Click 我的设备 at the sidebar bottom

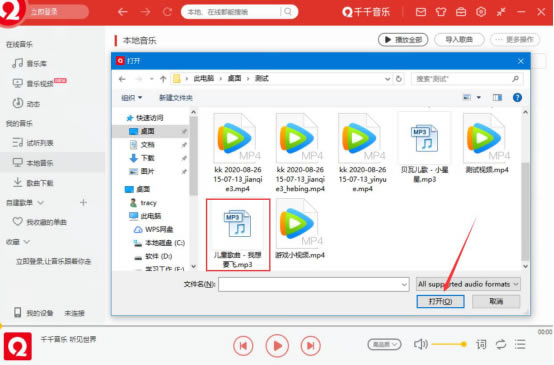click(34, 313)
